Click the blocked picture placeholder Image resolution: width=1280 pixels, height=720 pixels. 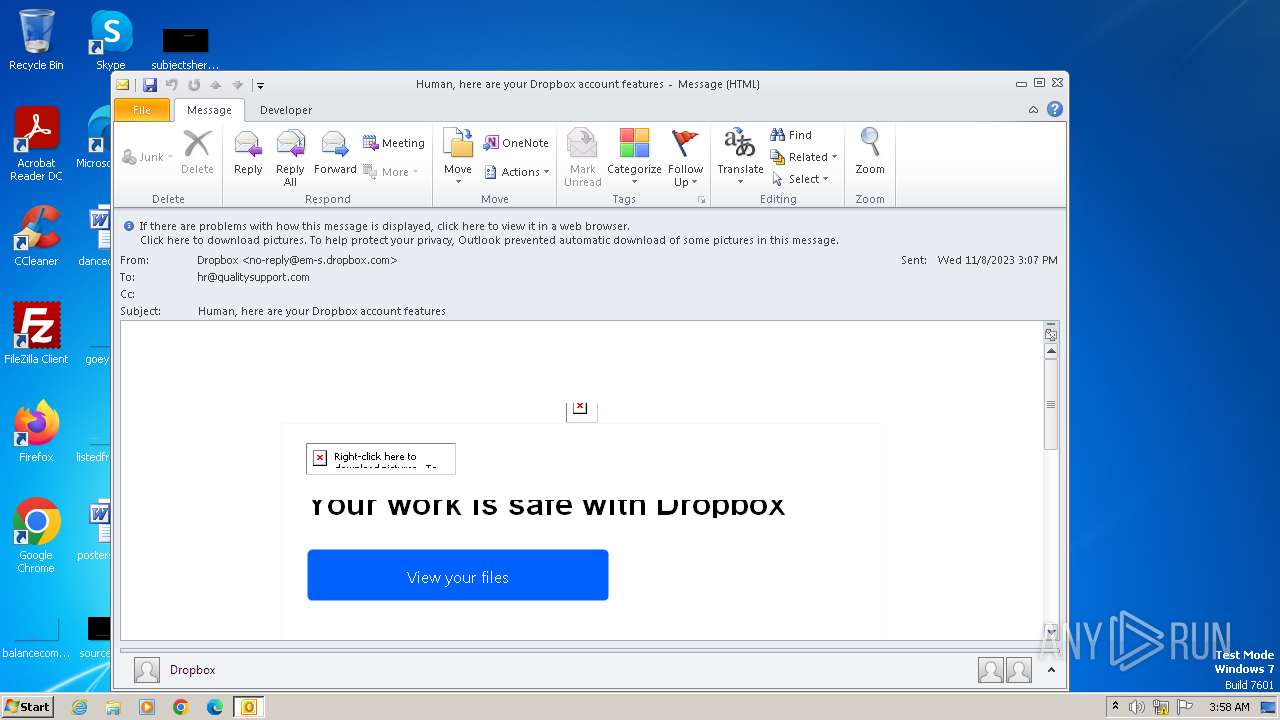click(381, 459)
